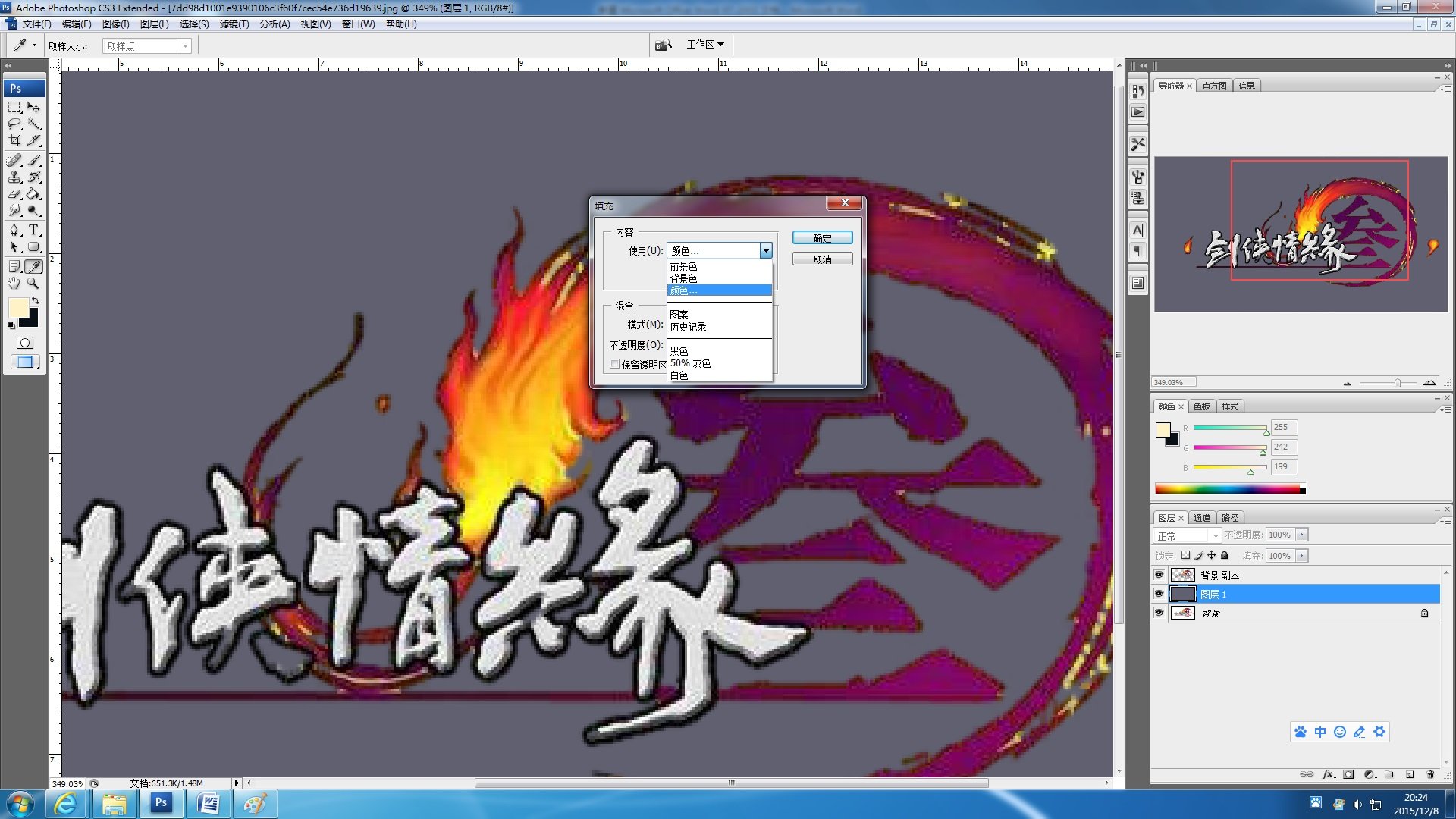The height and width of the screenshot is (819, 1456).
Task: Click the add layer style fx icon
Action: (x=1328, y=774)
